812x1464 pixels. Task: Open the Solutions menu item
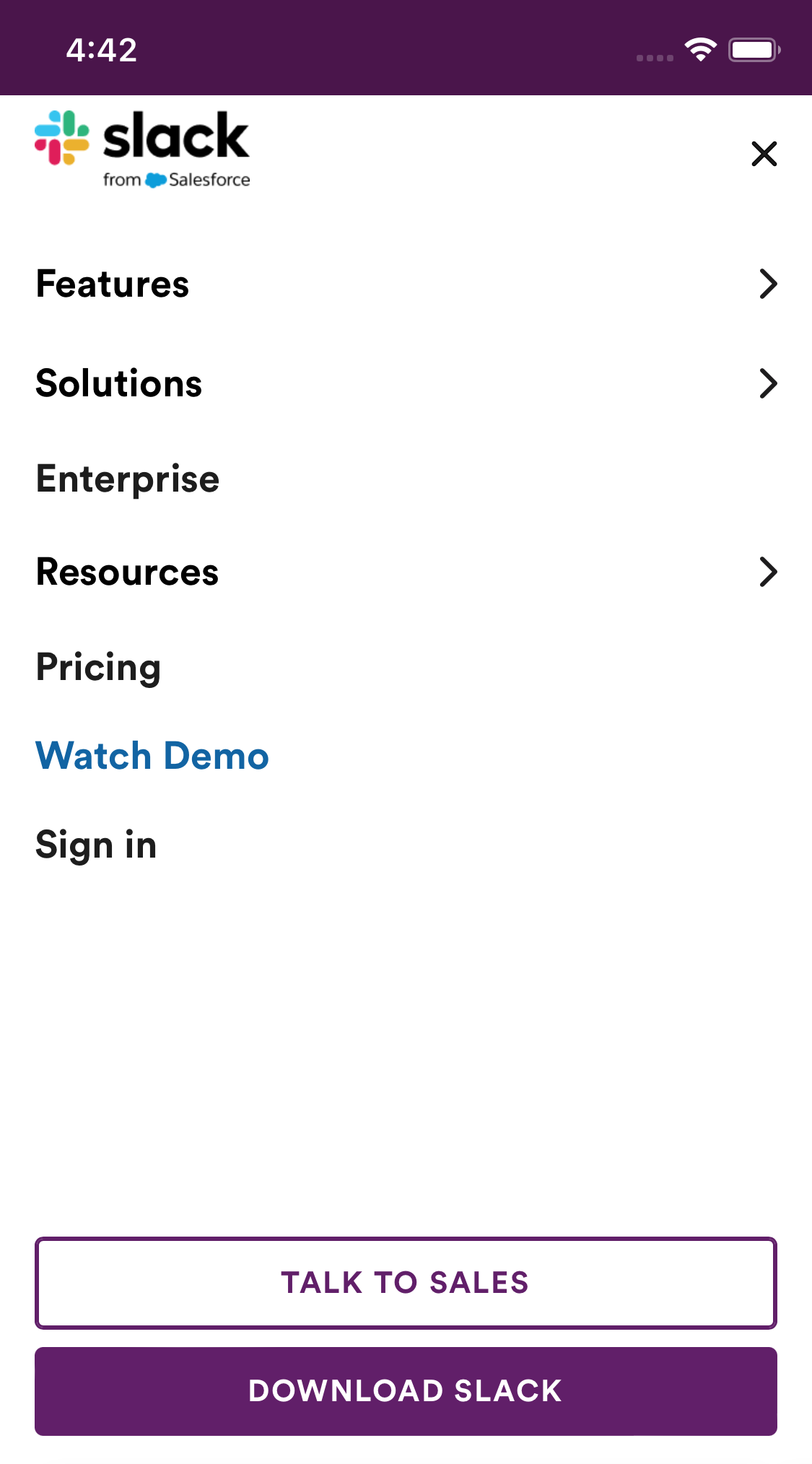pos(119,383)
